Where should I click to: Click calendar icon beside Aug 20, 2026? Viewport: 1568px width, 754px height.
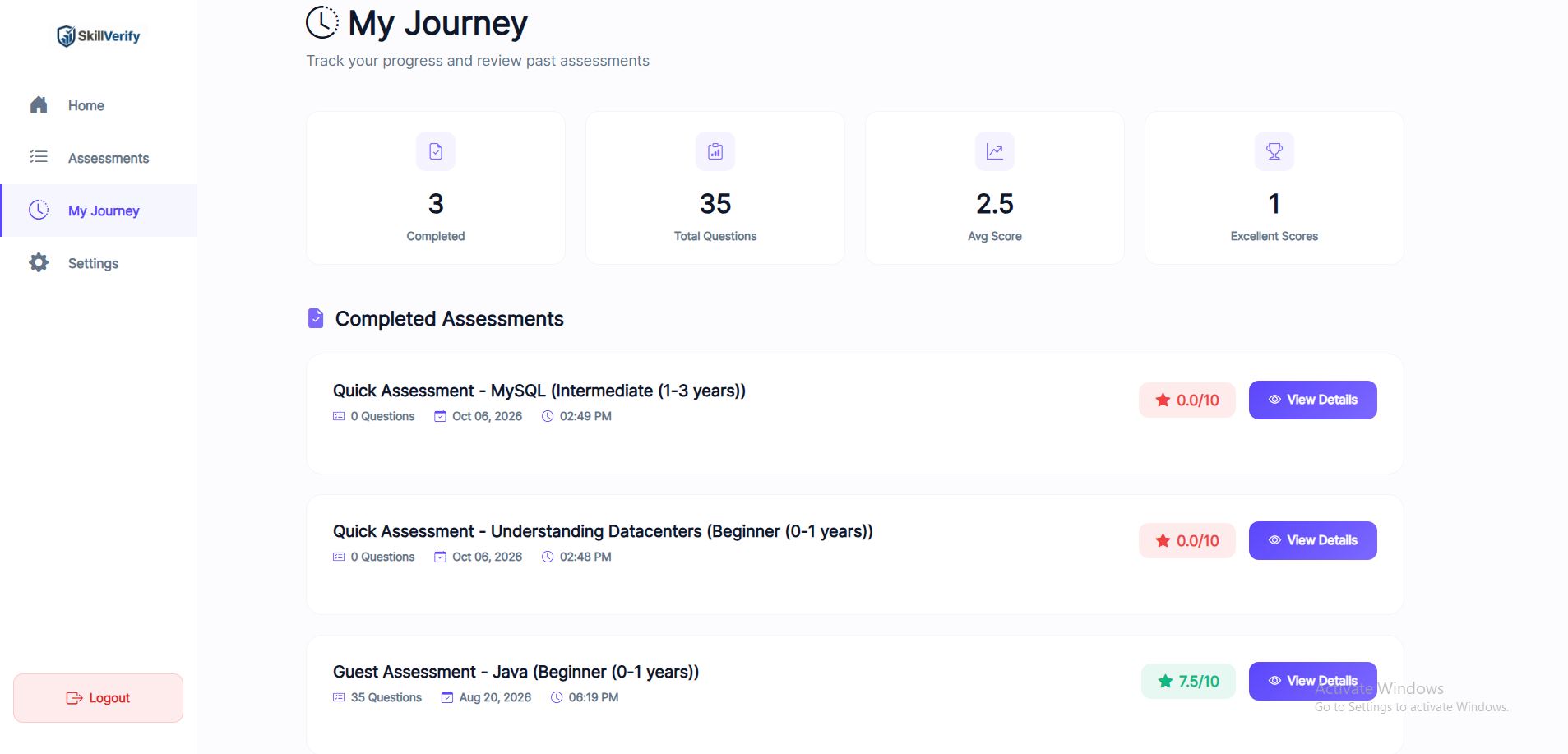point(447,697)
